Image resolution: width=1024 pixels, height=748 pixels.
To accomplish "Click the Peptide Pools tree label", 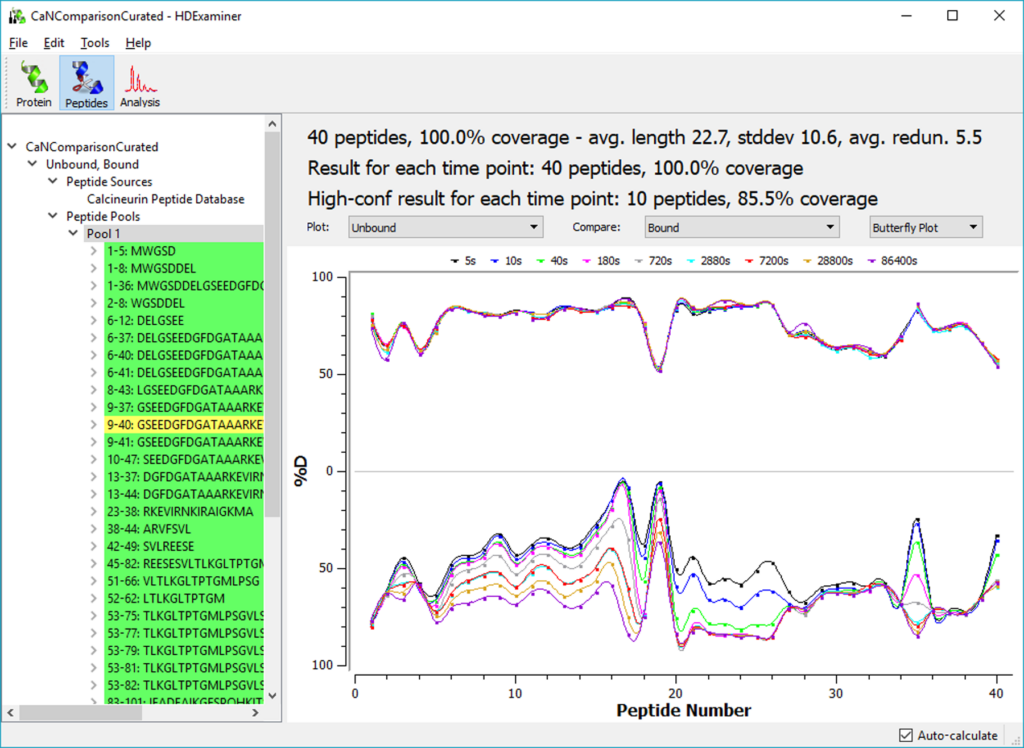I will tap(103, 216).
